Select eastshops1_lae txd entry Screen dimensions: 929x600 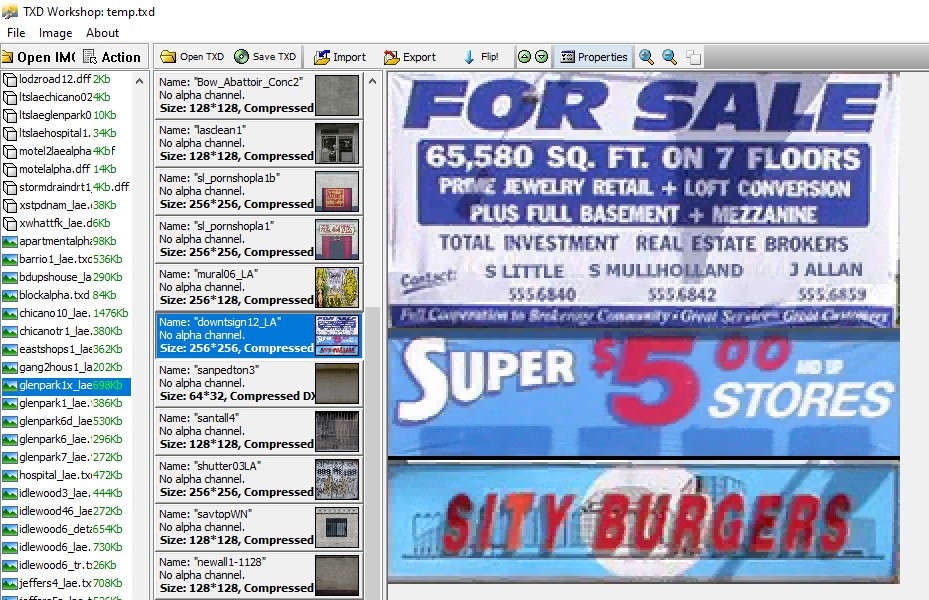66,349
